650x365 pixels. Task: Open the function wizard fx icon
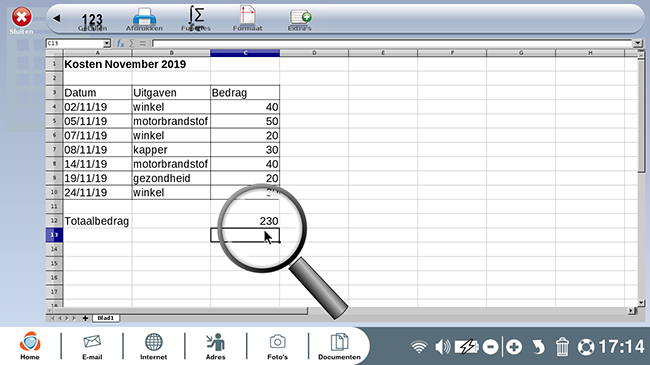tap(120, 44)
